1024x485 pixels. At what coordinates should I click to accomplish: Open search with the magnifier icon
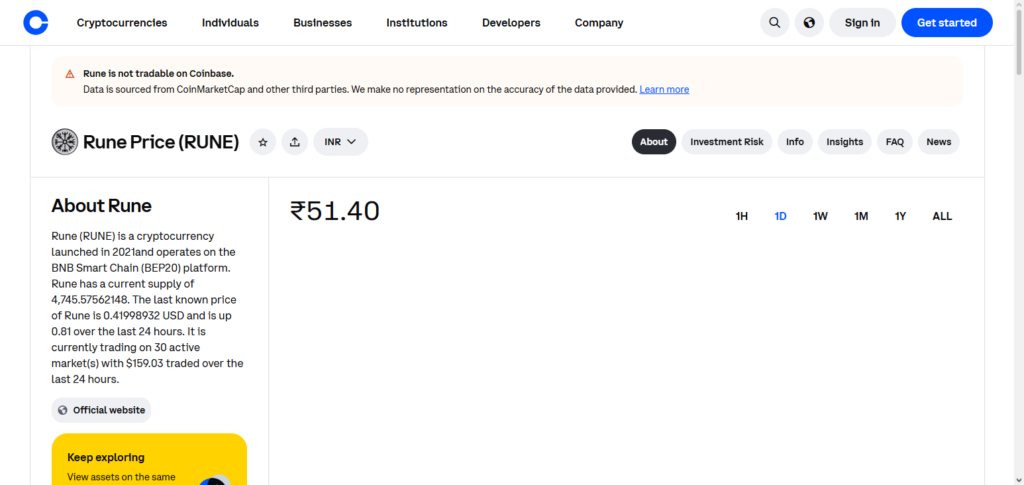(775, 23)
